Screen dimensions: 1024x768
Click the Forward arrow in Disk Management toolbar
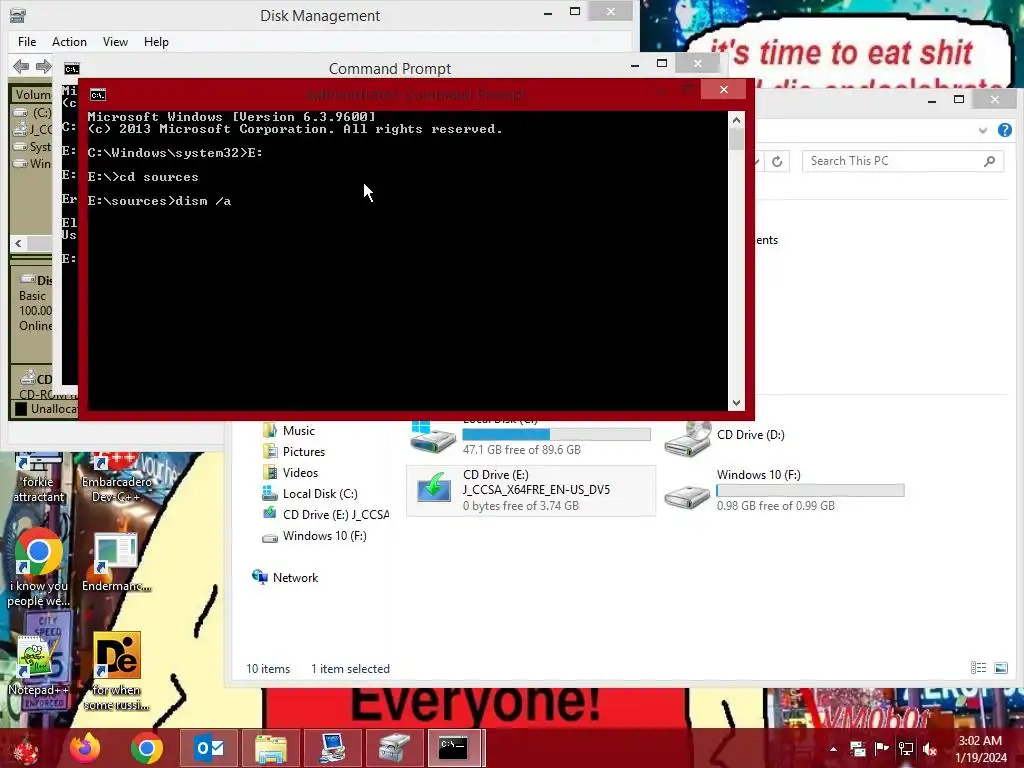(44, 66)
